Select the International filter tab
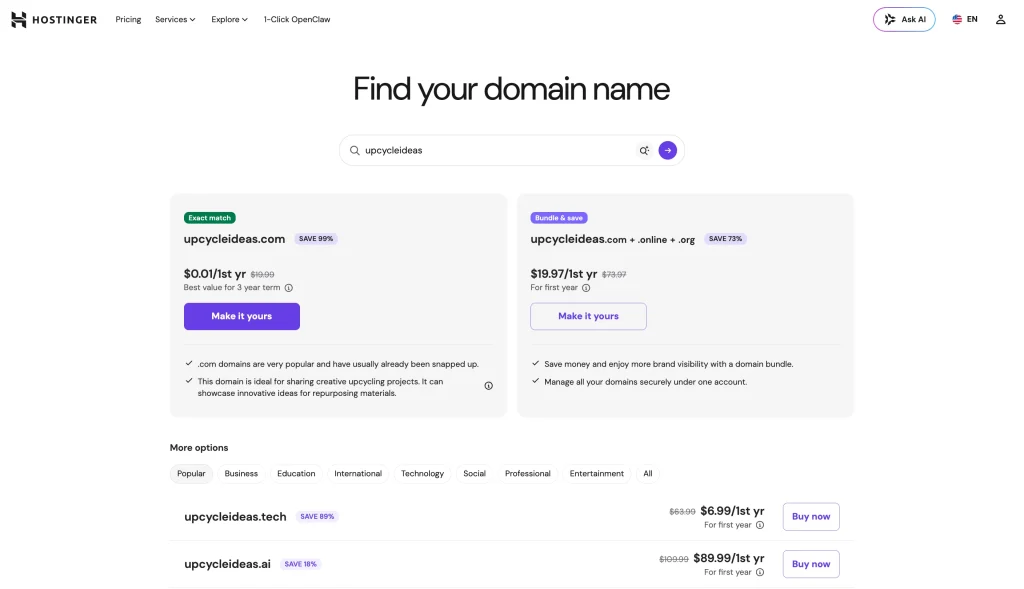This screenshot has height=589, width=1024. (x=358, y=473)
